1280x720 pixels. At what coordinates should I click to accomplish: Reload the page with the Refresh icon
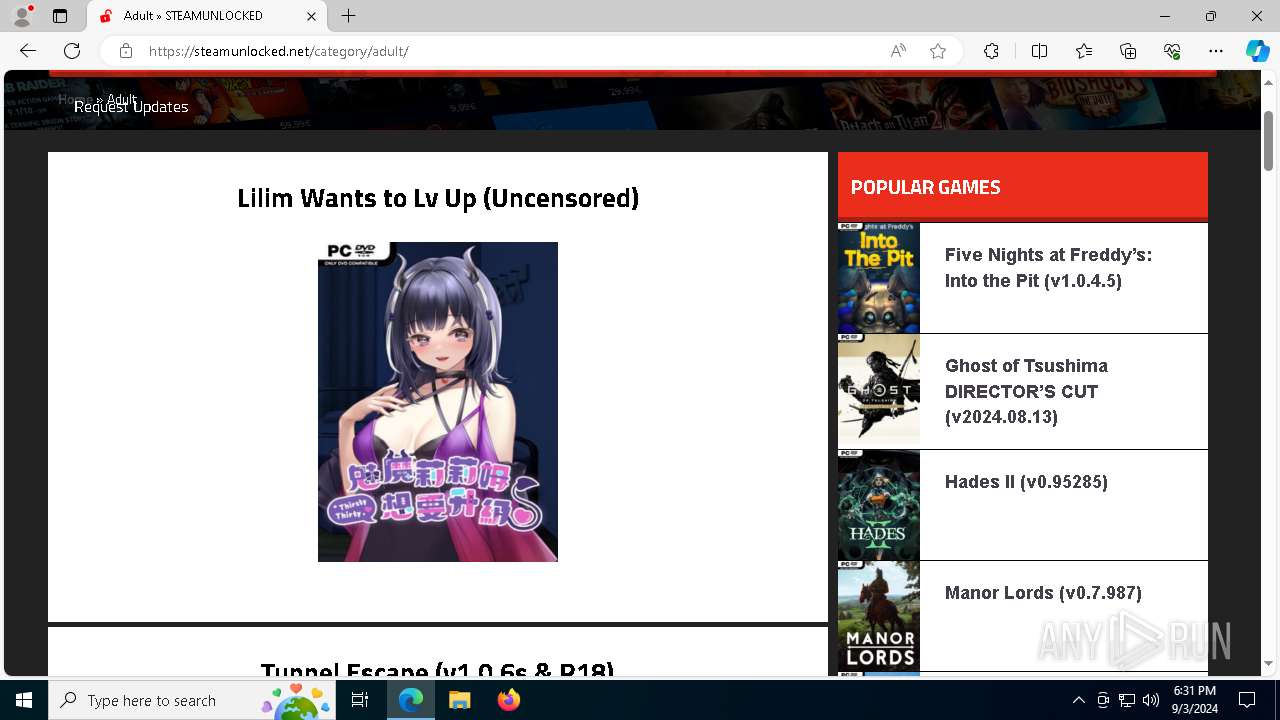(x=72, y=51)
